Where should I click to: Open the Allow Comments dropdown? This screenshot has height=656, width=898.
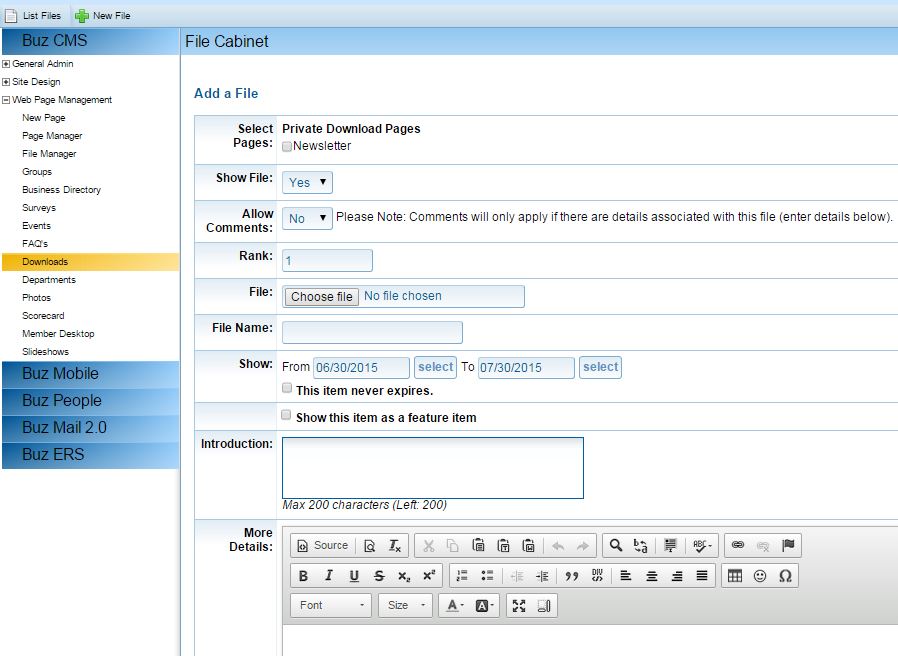(307, 218)
